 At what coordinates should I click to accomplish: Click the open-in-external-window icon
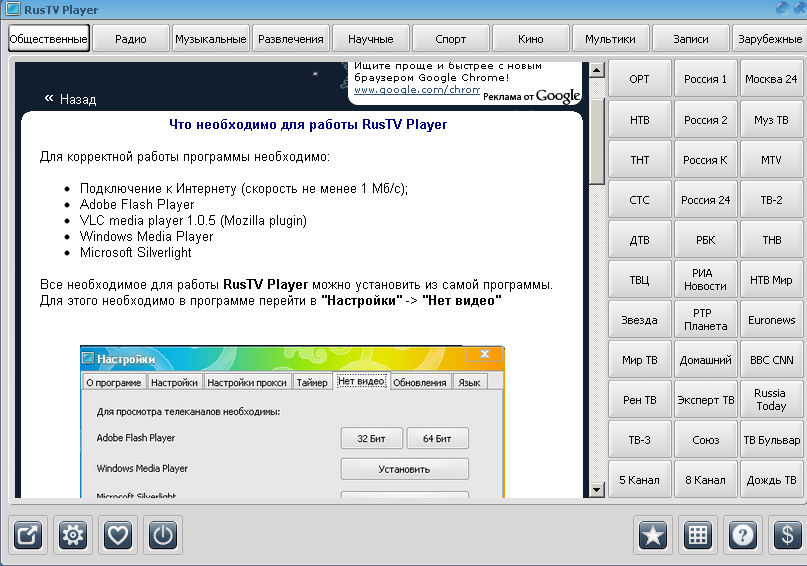tap(28, 535)
